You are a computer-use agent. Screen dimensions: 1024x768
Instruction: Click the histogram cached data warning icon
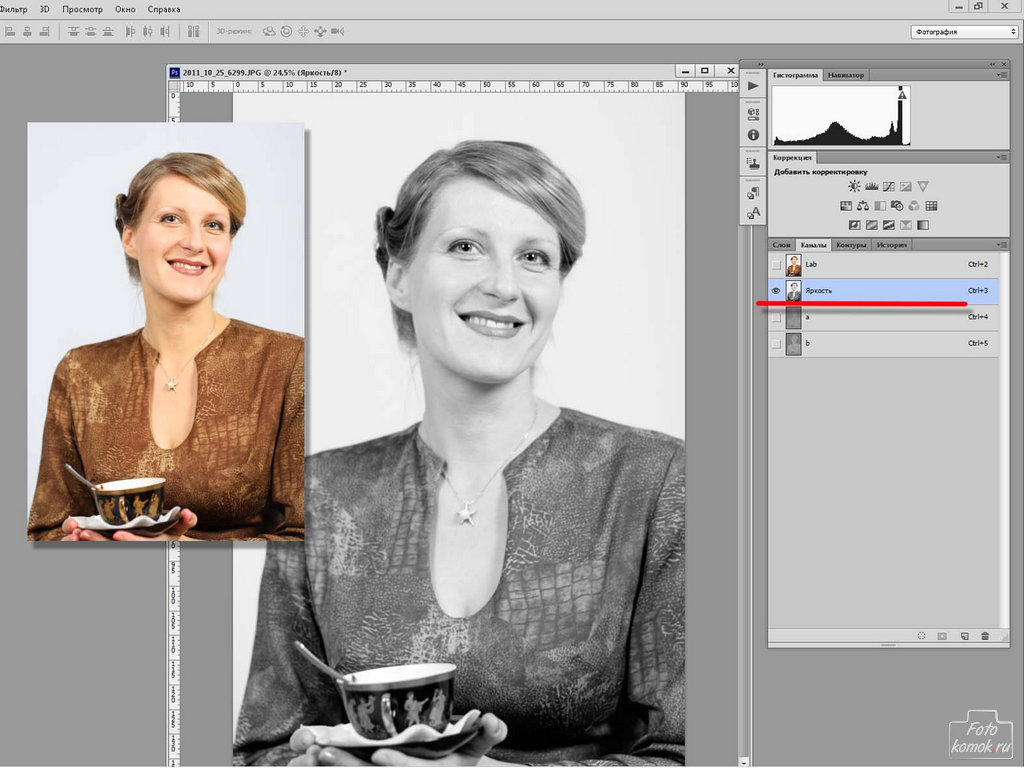click(x=902, y=95)
